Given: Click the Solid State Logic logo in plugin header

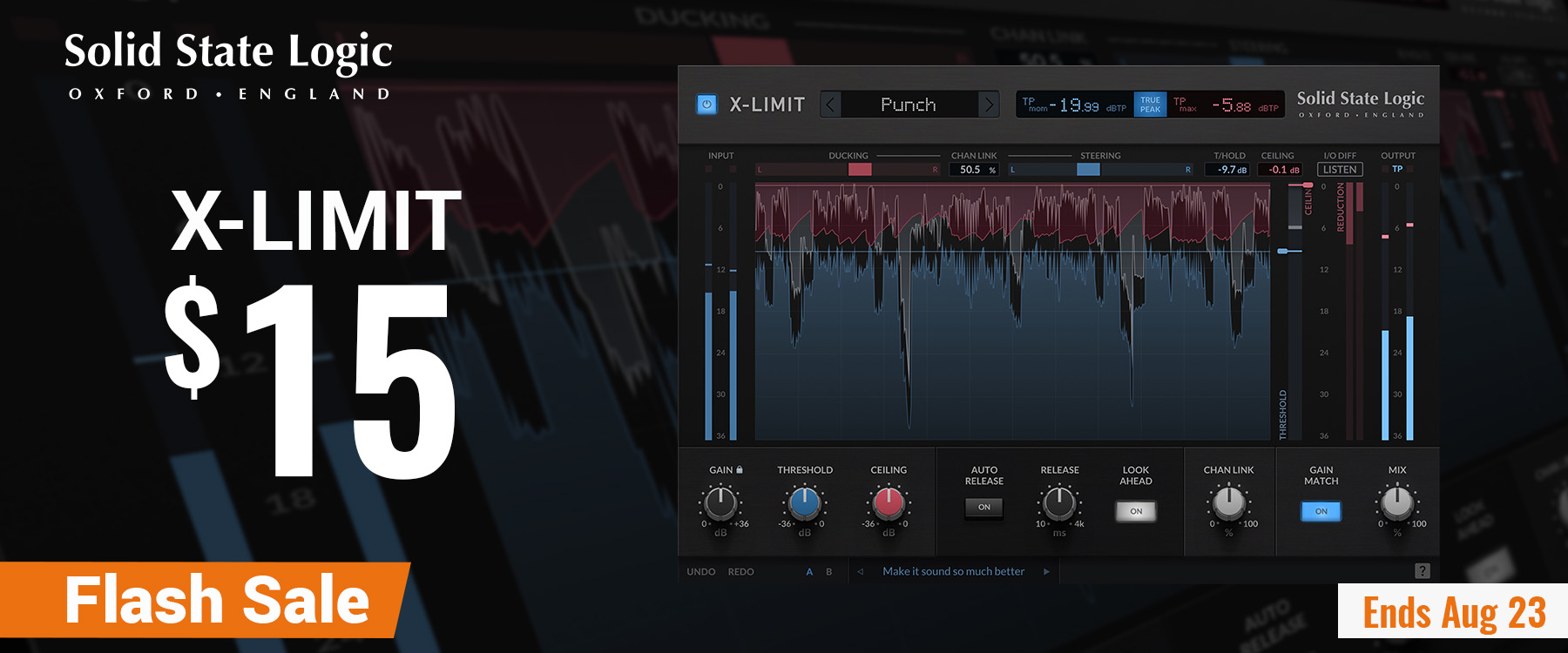Looking at the screenshot, I should [1361, 103].
